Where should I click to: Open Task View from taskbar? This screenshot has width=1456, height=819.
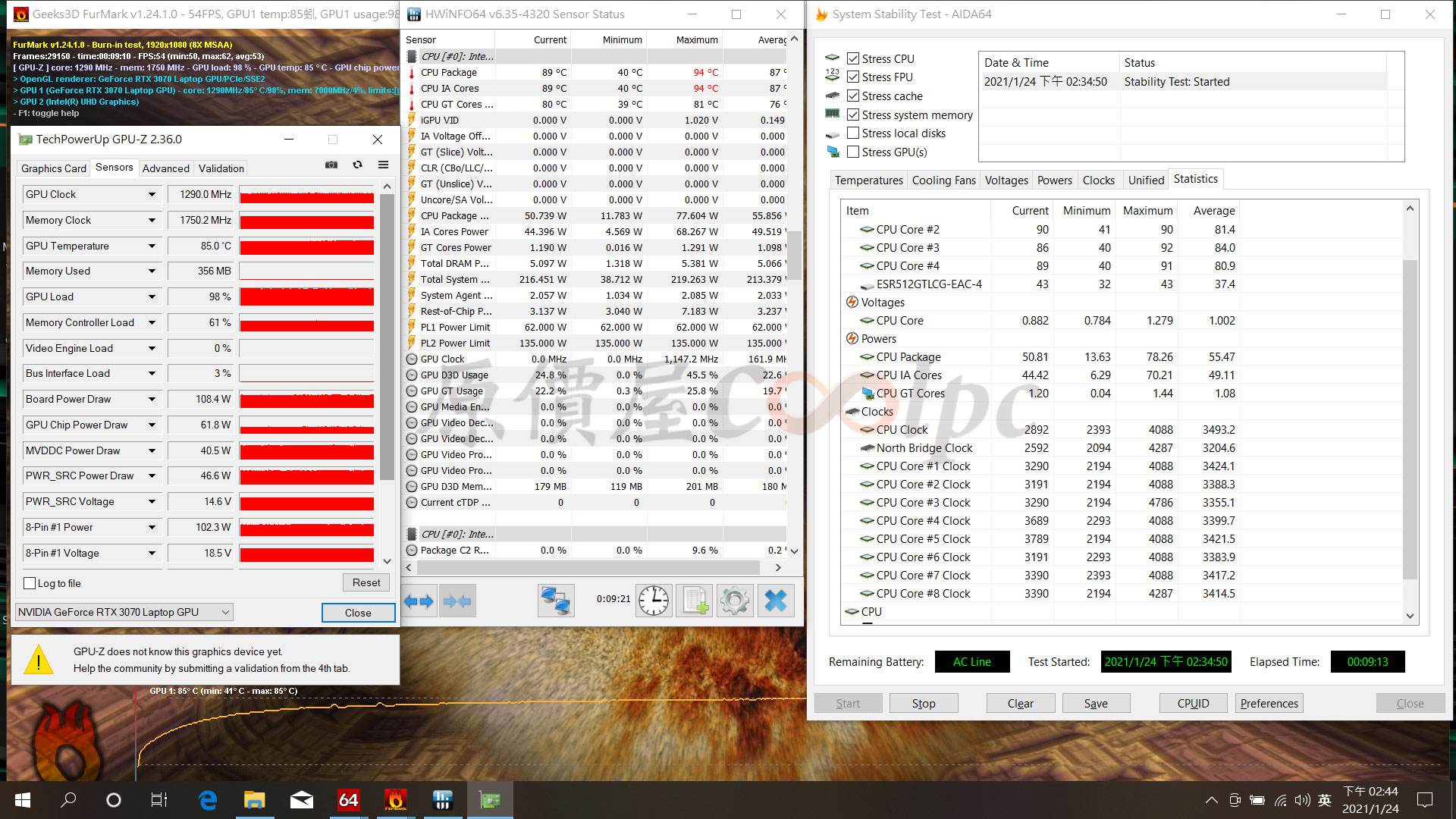point(159,800)
